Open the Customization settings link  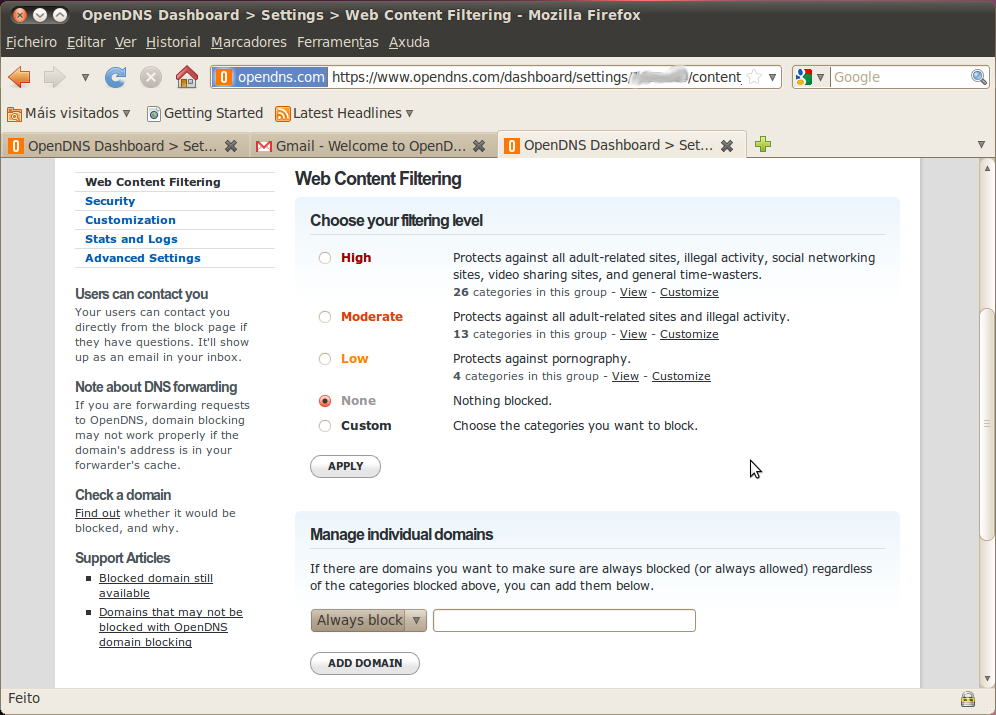(130, 220)
